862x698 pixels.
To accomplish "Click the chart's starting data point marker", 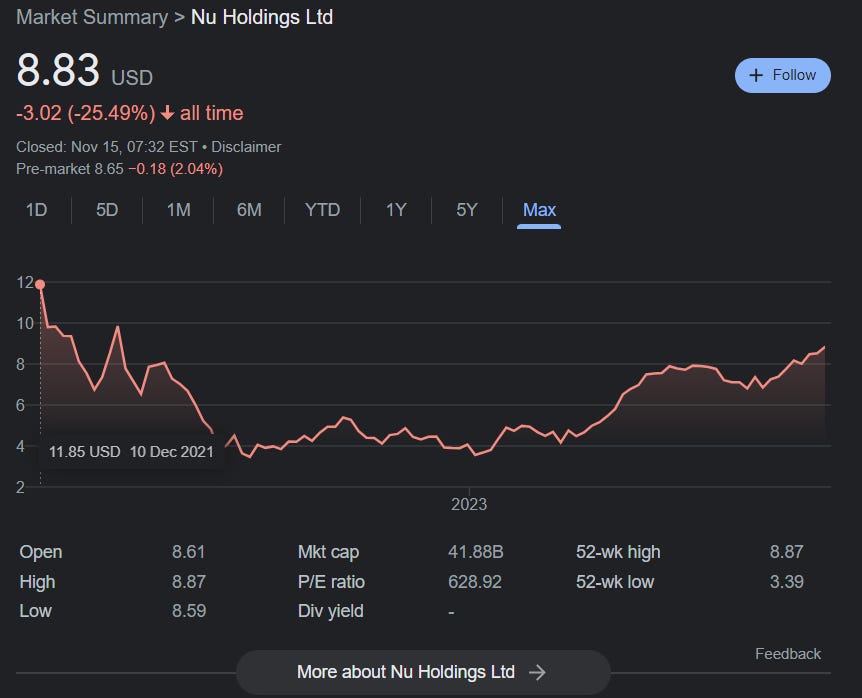I will pyautogui.click(x=40, y=284).
